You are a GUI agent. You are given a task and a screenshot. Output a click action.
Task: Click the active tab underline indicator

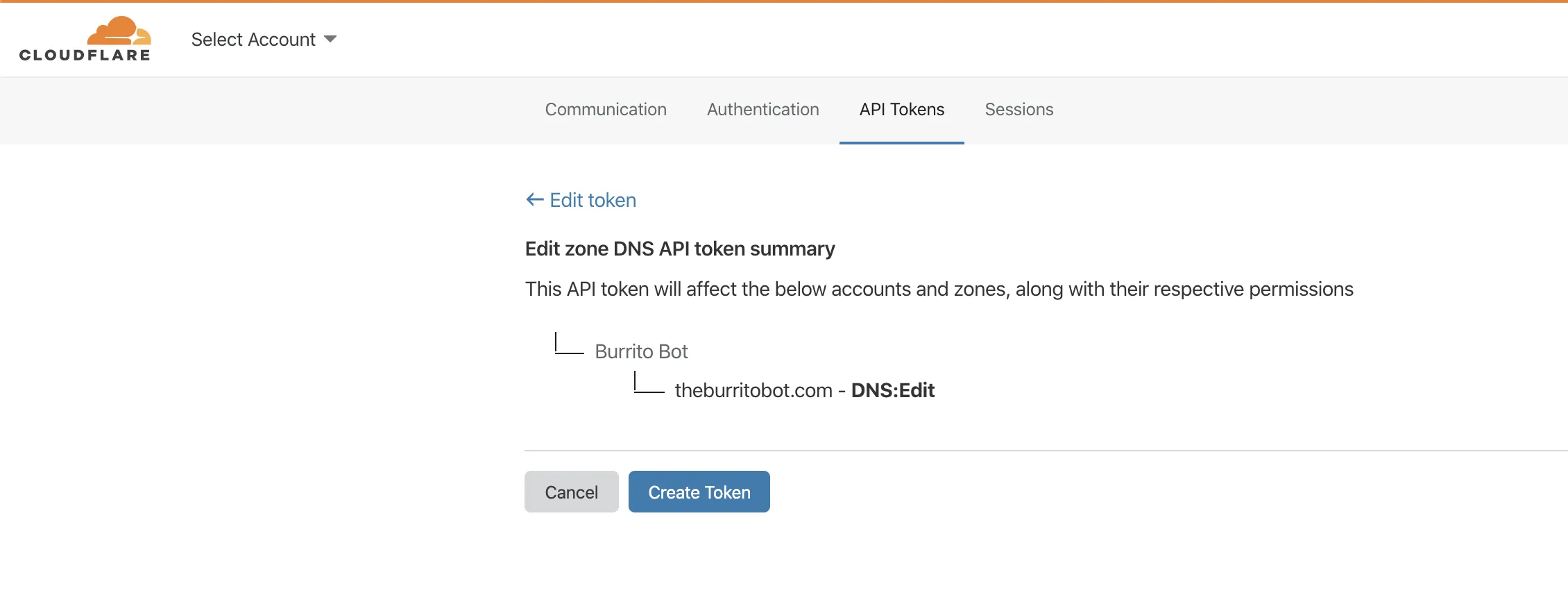point(901,144)
